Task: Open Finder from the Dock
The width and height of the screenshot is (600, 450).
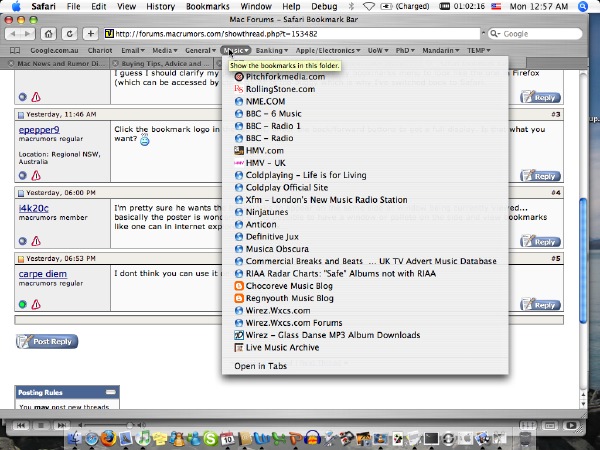Action: coord(74,437)
